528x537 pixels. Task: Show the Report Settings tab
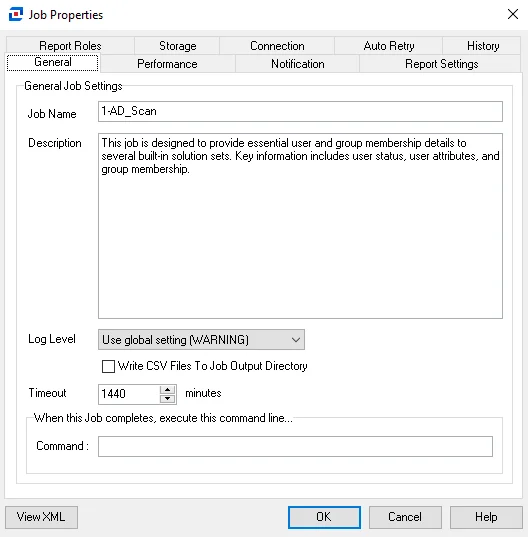(441, 64)
